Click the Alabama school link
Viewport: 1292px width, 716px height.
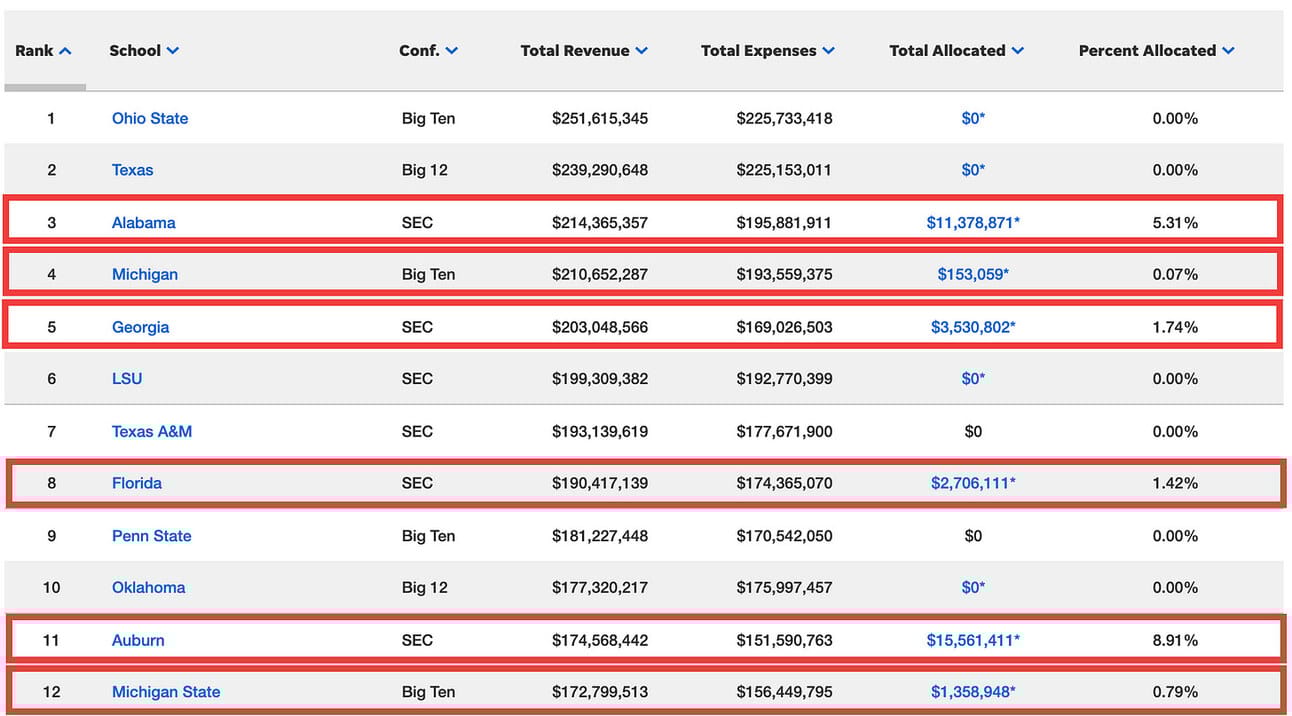click(x=143, y=223)
